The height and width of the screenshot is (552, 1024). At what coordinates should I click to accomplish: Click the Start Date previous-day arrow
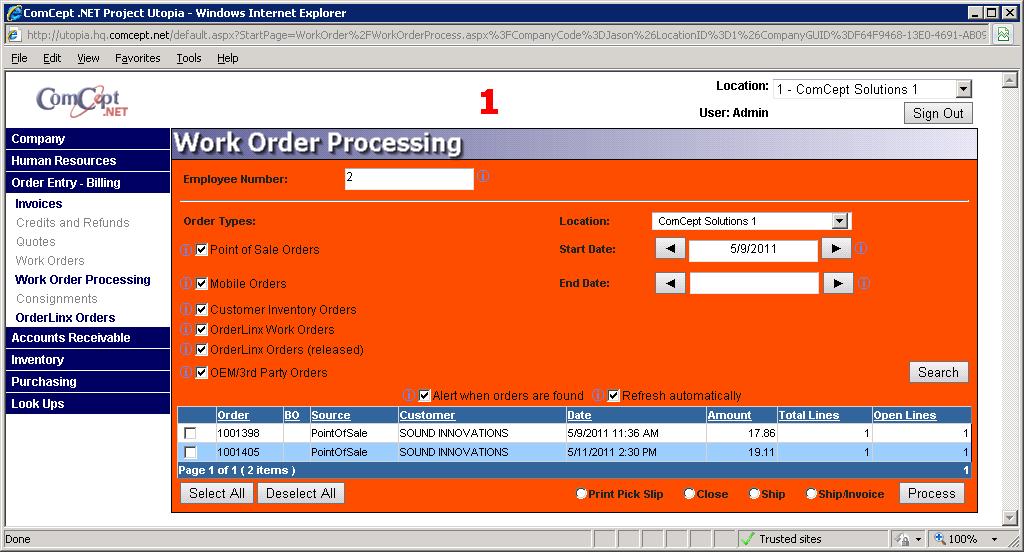pyautogui.click(x=670, y=249)
